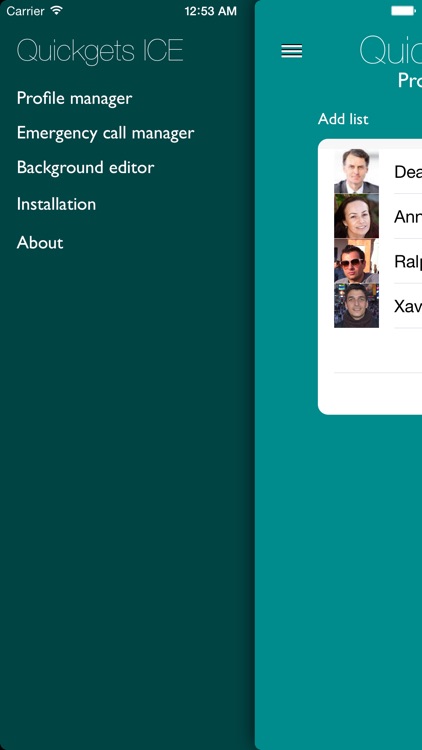Select the suited man profile photo
The height and width of the screenshot is (750, 422).
click(356, 171)
